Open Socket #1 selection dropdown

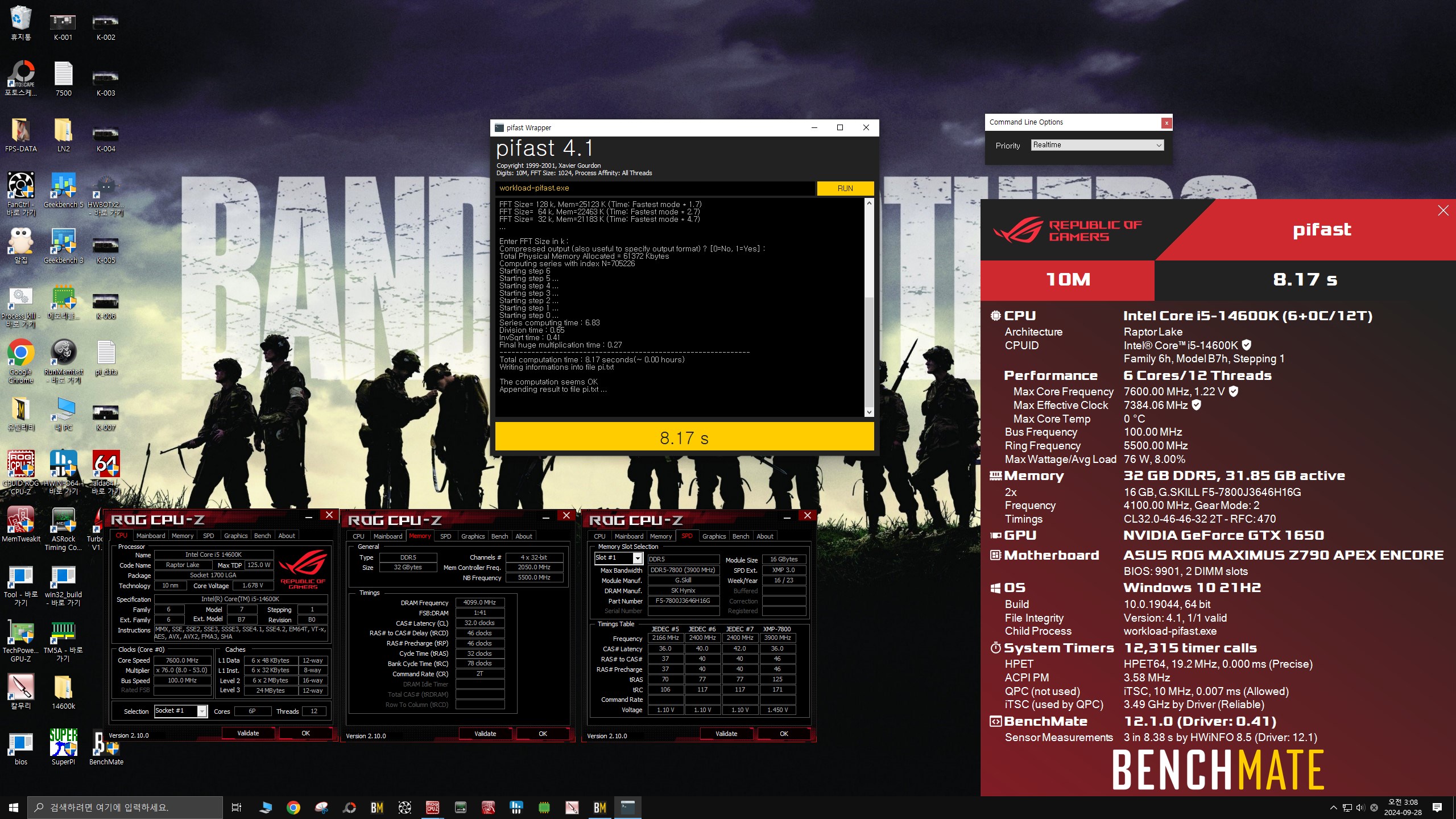(180, 711)
